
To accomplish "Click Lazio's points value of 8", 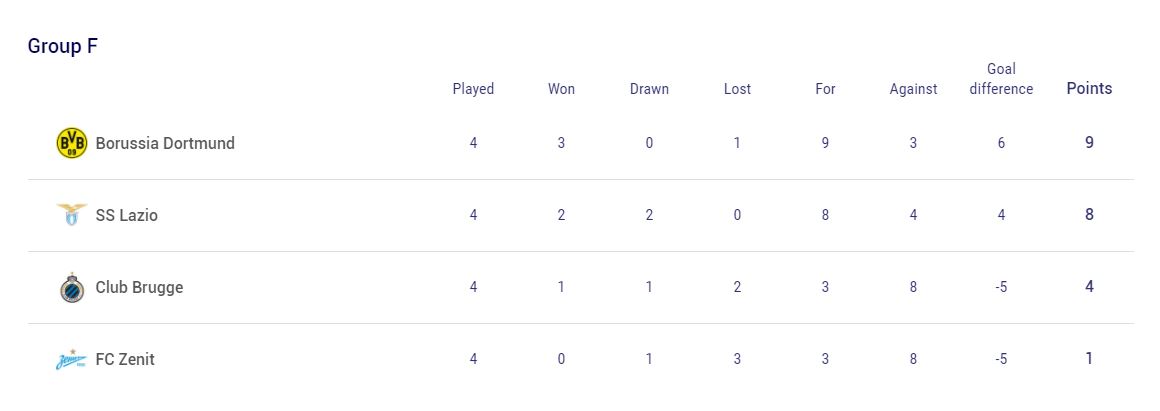I will click(1089, 215).
